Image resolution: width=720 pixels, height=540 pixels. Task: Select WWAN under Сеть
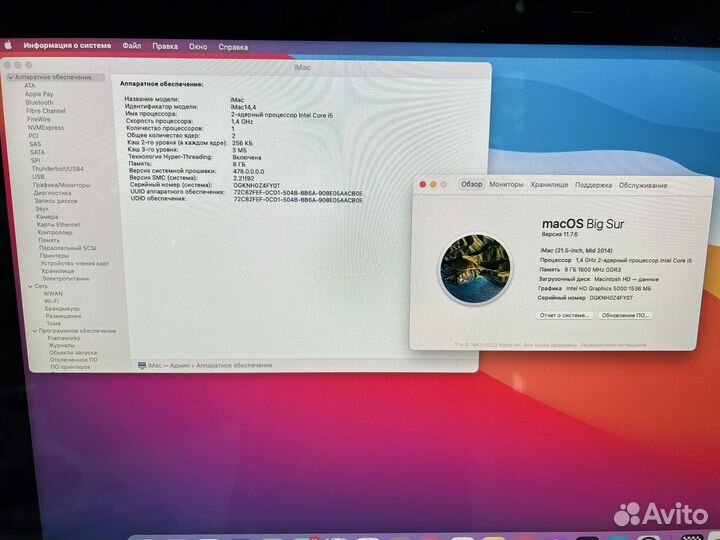point(53,294)
